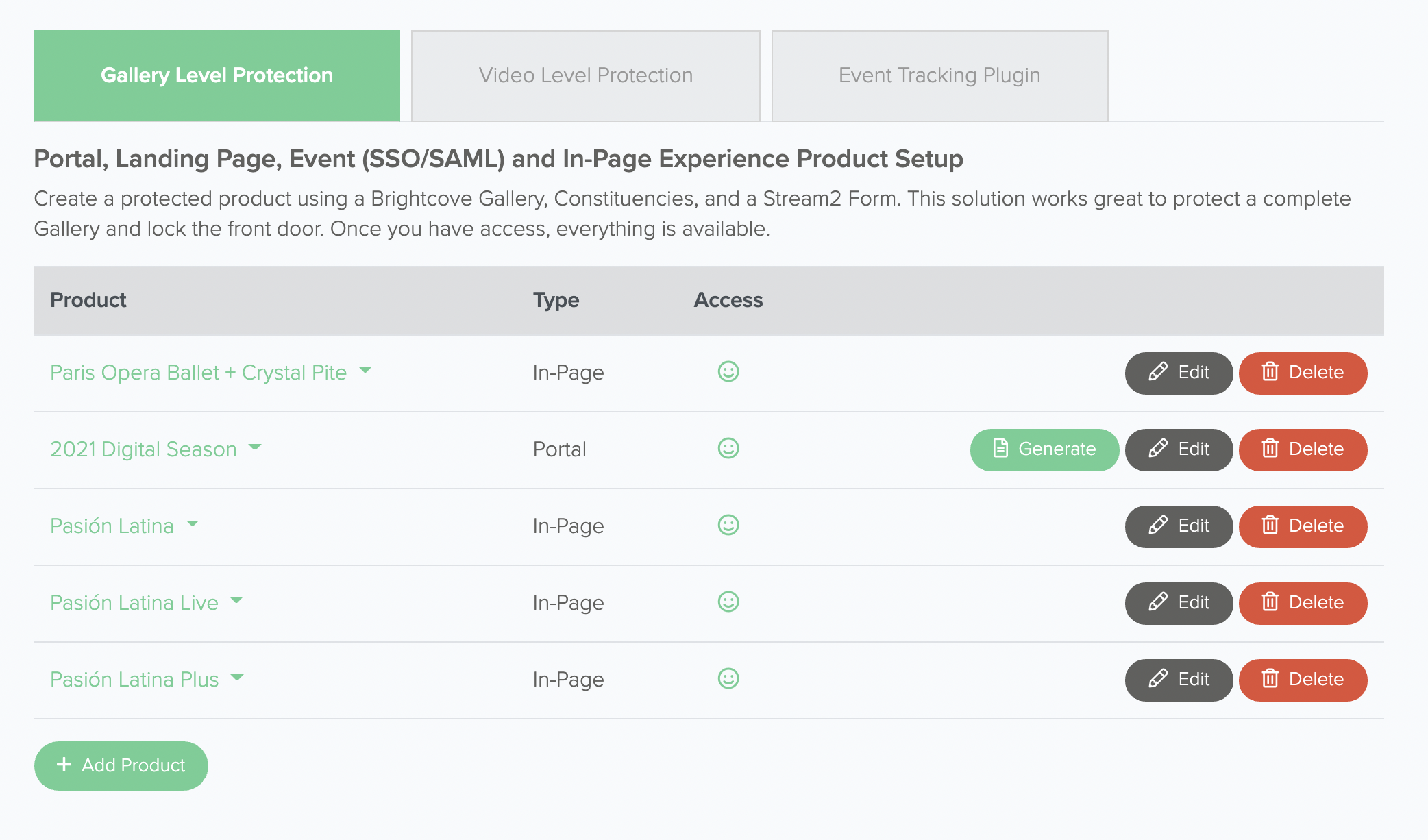Viewport: 1428px width, 840px height.
Task: Click the plus icon in Add Product button
Action: pos(65,765)
